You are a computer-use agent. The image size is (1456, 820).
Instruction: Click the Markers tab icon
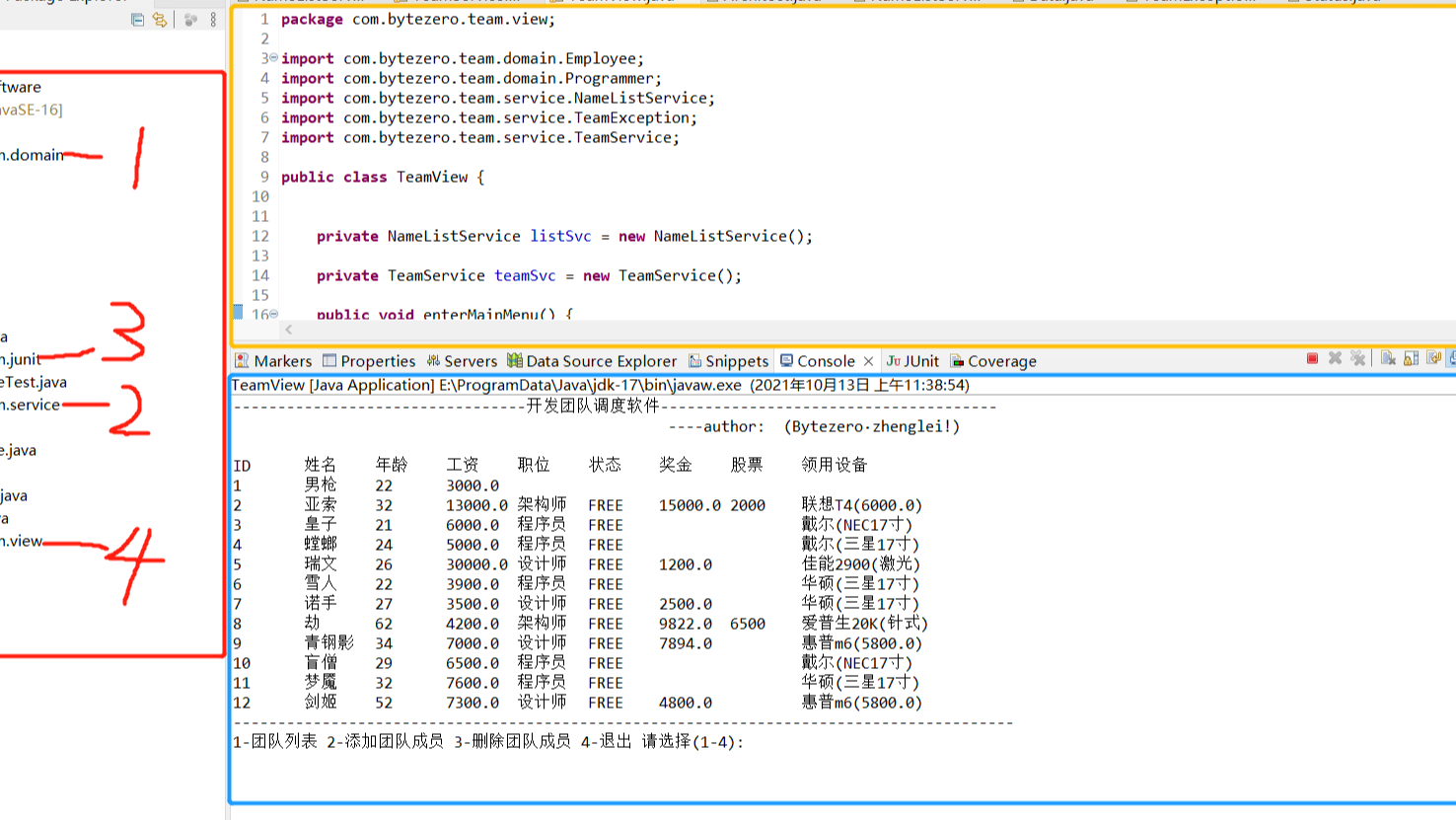pos(242,360)
